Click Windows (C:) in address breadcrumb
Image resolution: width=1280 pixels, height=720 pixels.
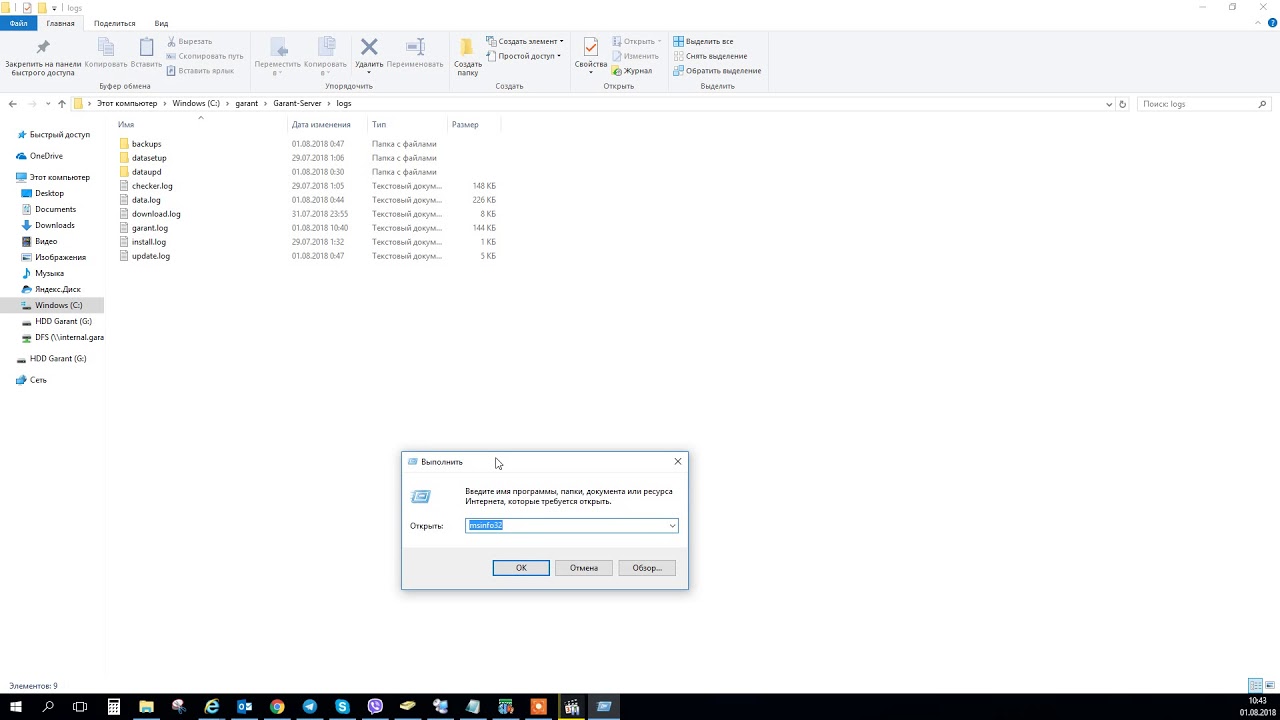pos(196,104)
